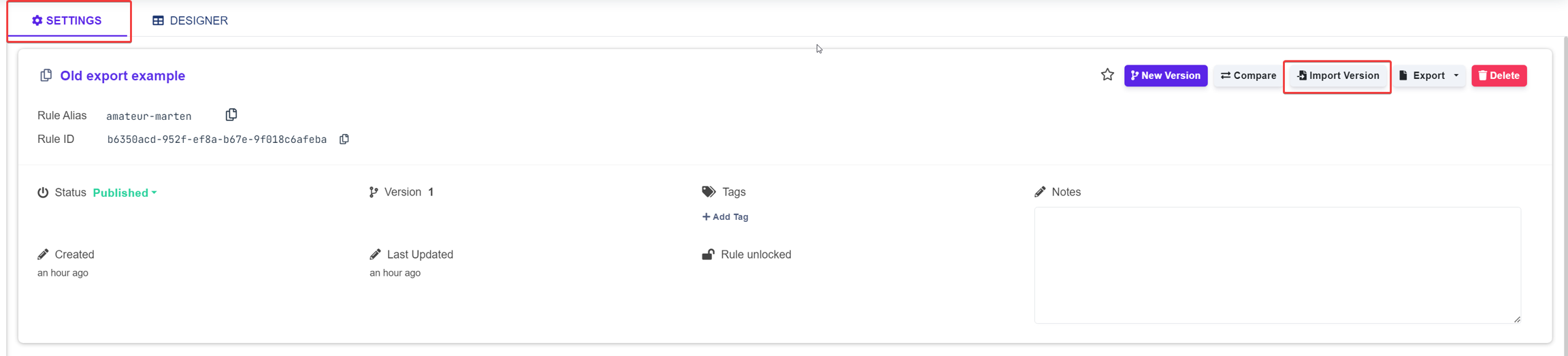The image size is (1568, 356).
Task: Click the Version branch icon
Action: [374, 192]
